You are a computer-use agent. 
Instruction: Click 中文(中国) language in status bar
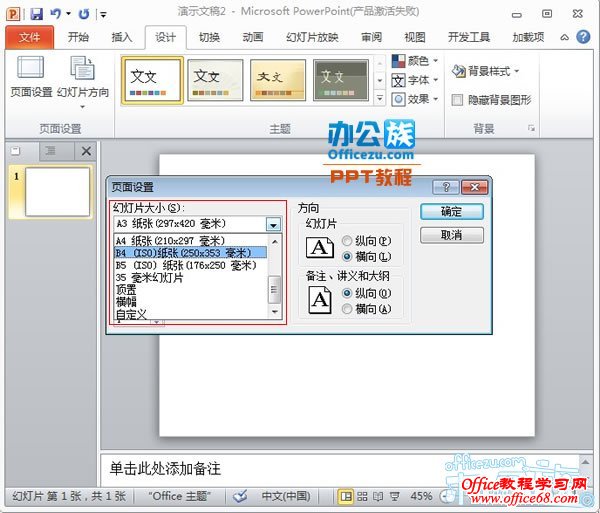[x=286, y=497]
